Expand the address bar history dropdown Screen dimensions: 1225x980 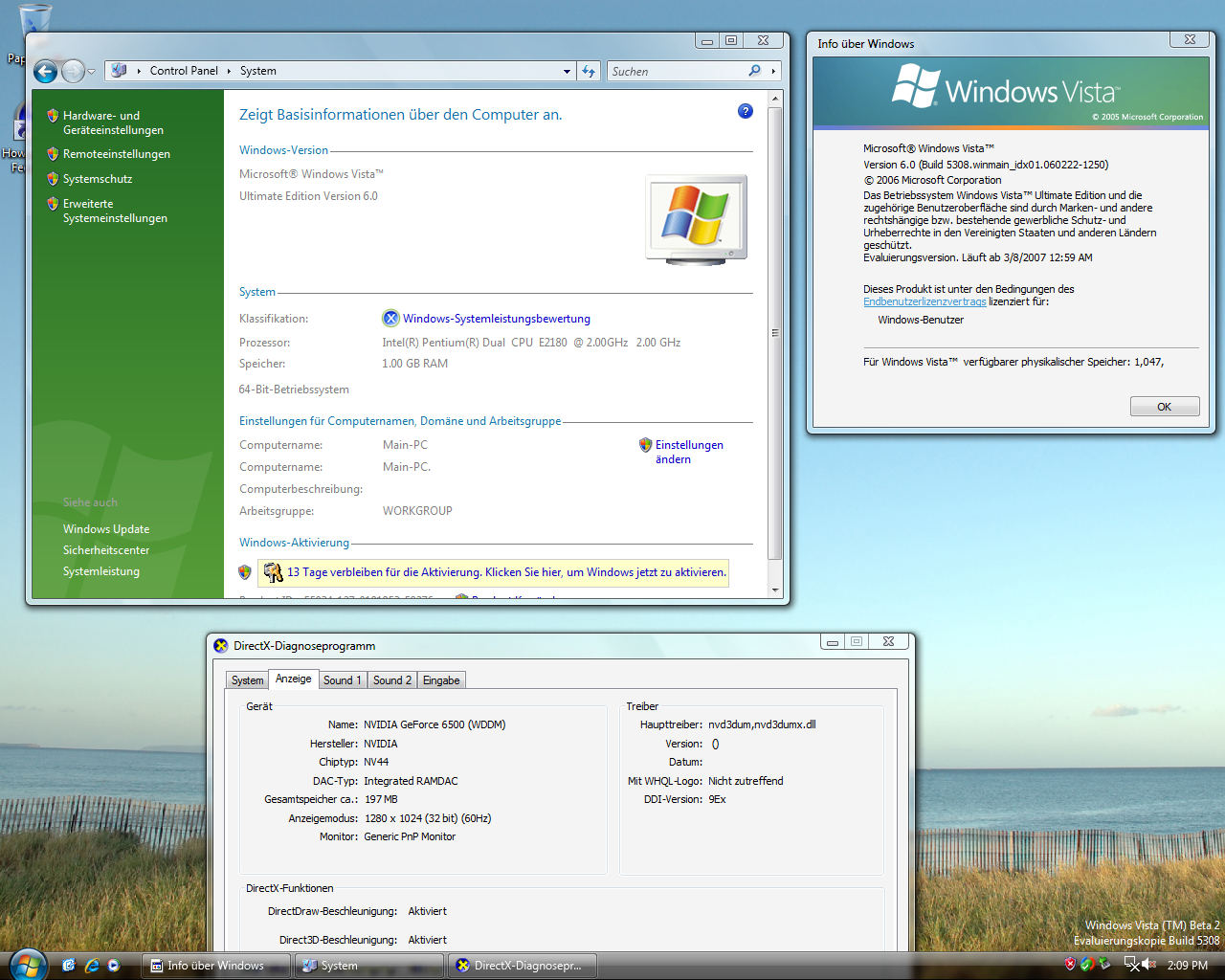coord(567,72)
